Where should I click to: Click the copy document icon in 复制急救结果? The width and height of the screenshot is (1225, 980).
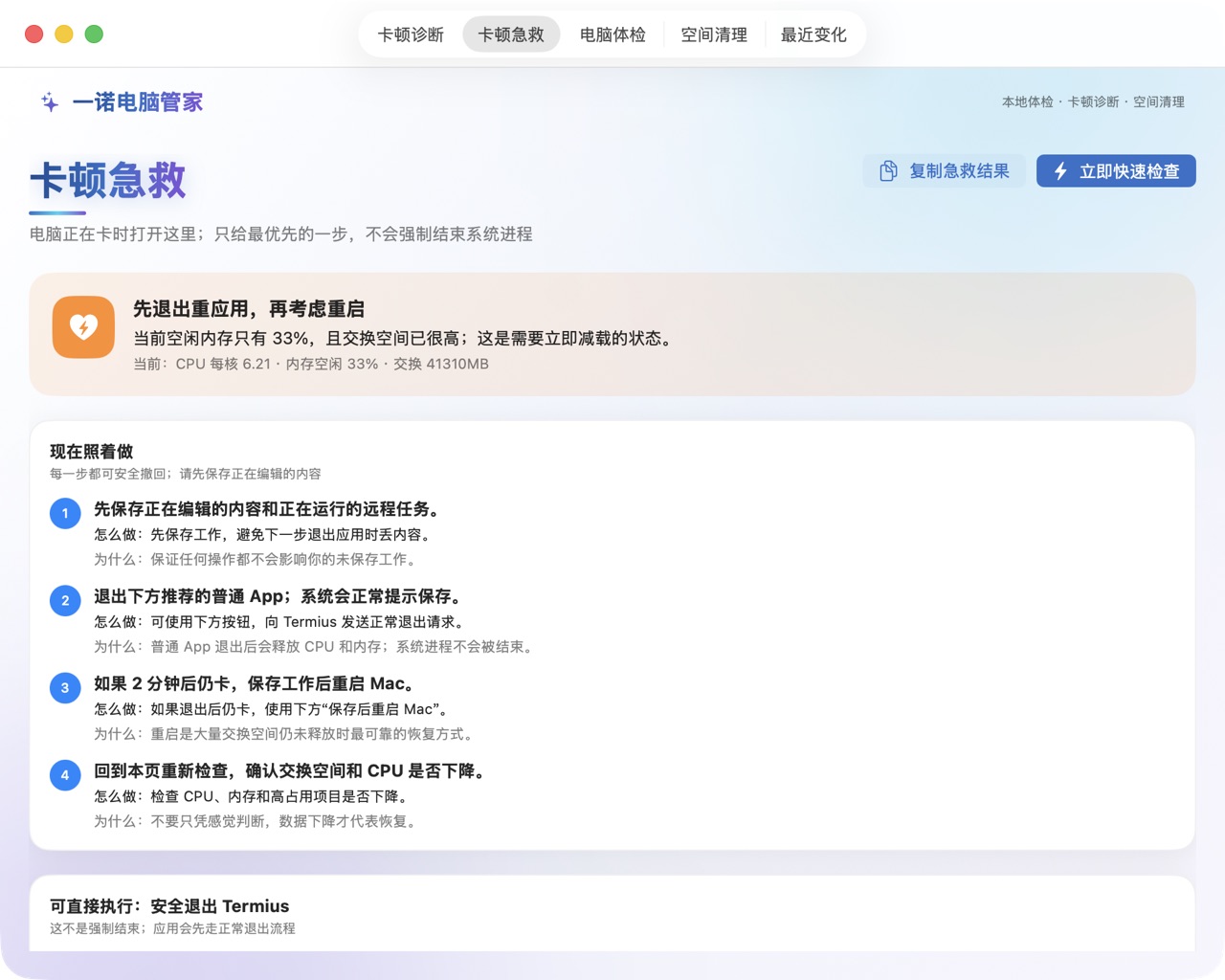click(x=888, y=171)
